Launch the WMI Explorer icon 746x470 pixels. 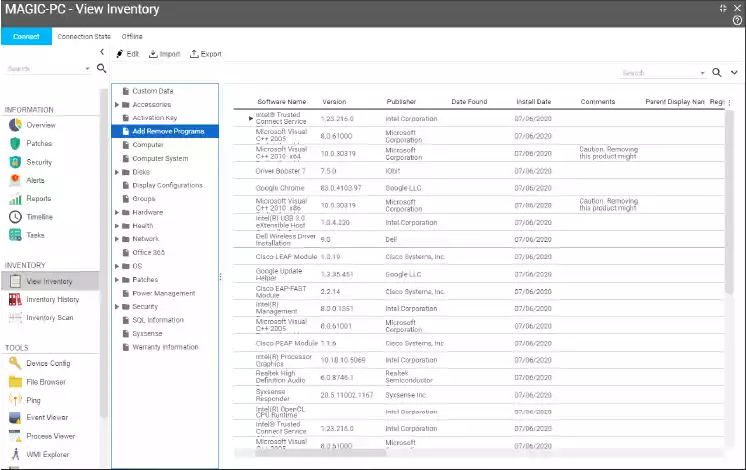[x=15, y=454]
